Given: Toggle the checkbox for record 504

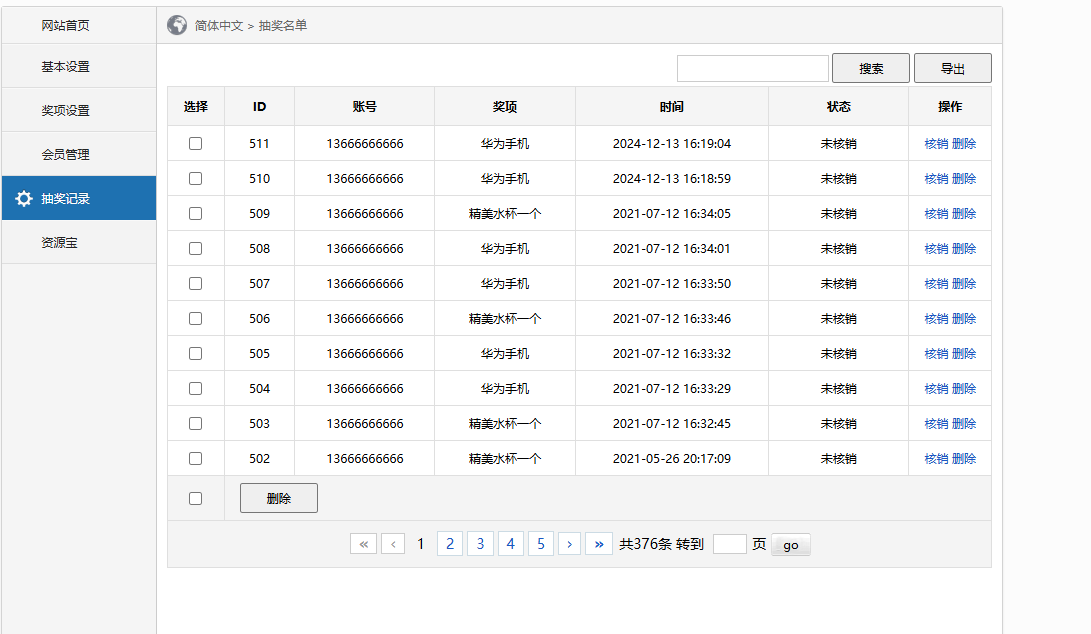Looking at the screenshot, I should coord(196,388).
